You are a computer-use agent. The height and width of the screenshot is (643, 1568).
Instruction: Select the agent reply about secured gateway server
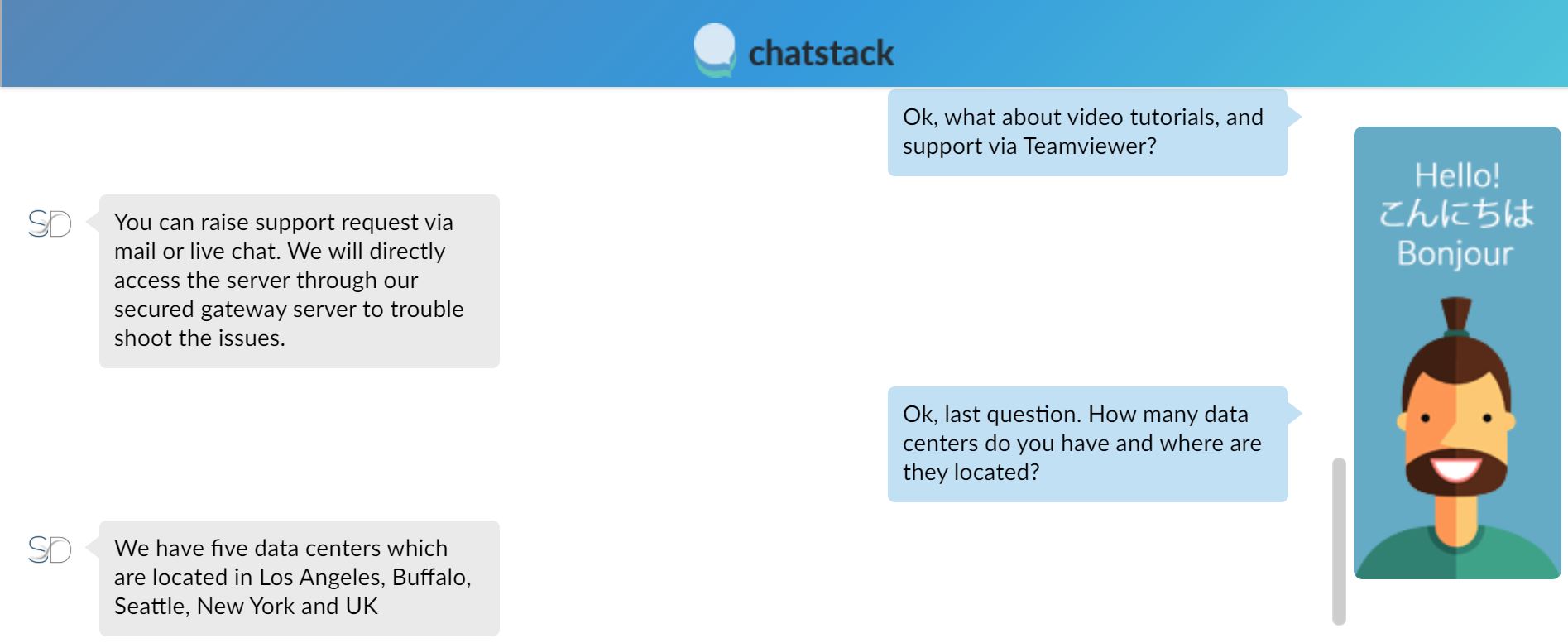click(300, 281)
